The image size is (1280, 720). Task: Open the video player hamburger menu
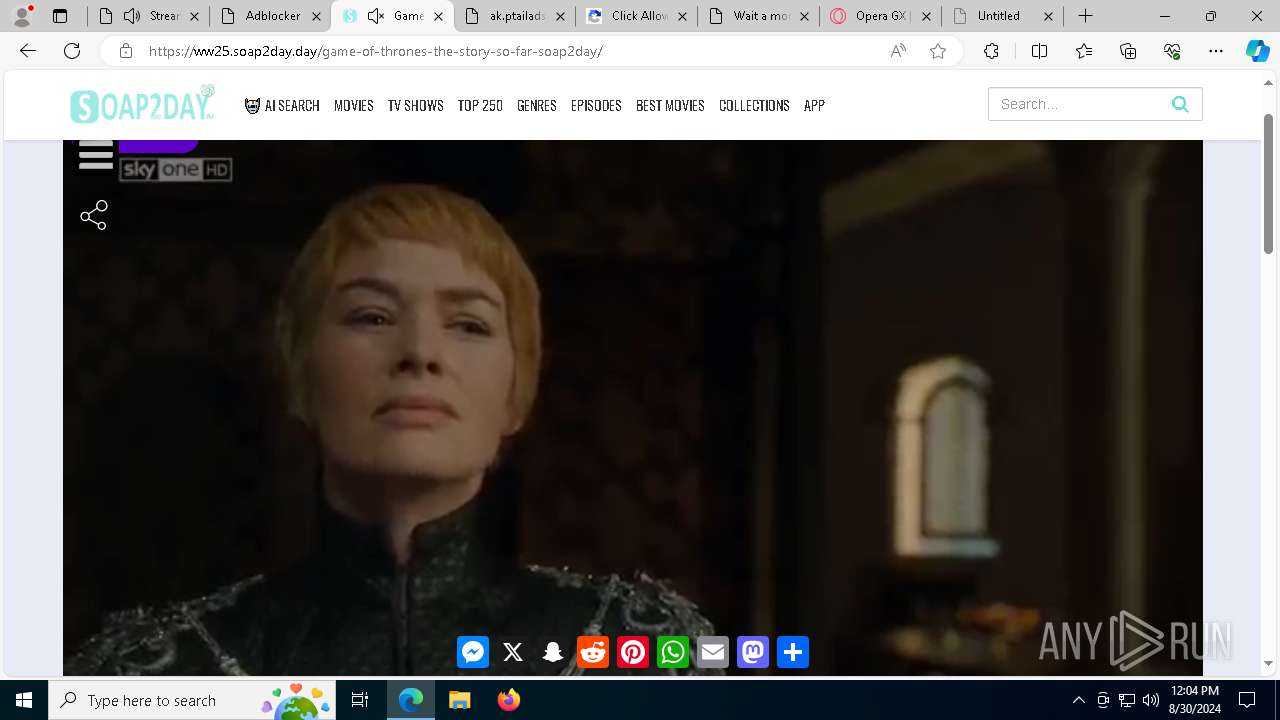[96, 155]
